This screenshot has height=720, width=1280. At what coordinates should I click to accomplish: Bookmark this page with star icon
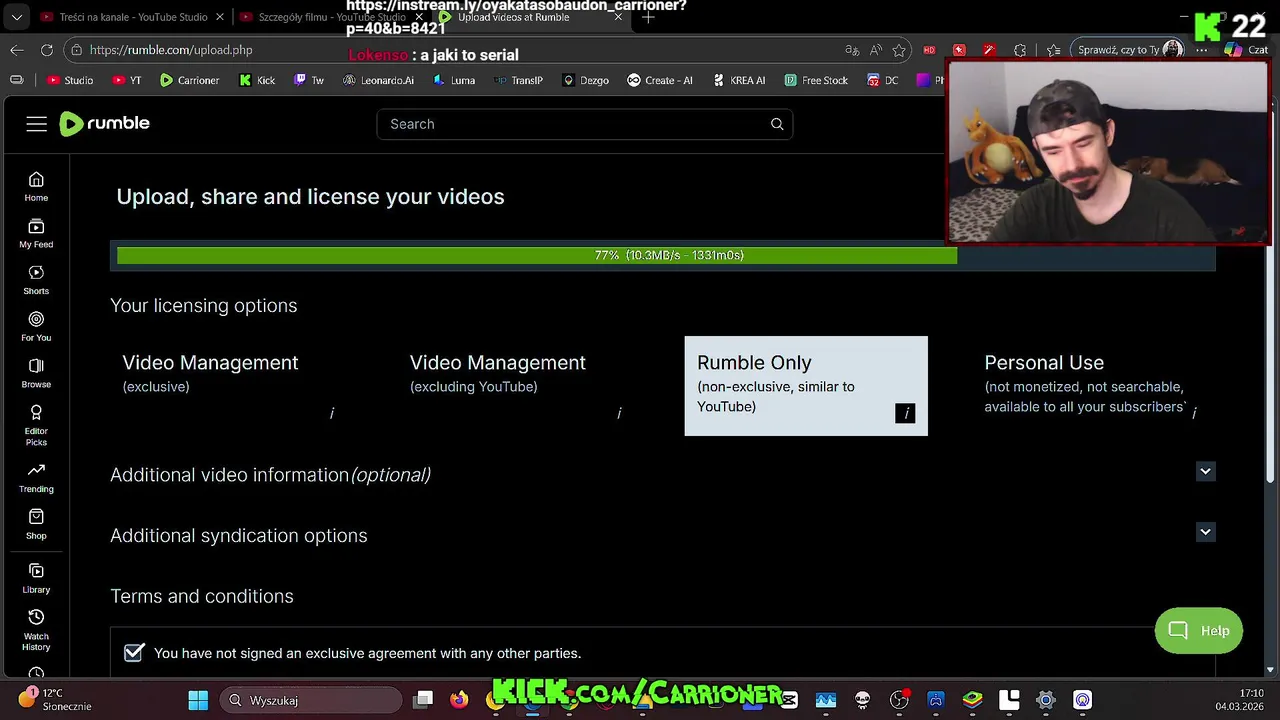899,50
